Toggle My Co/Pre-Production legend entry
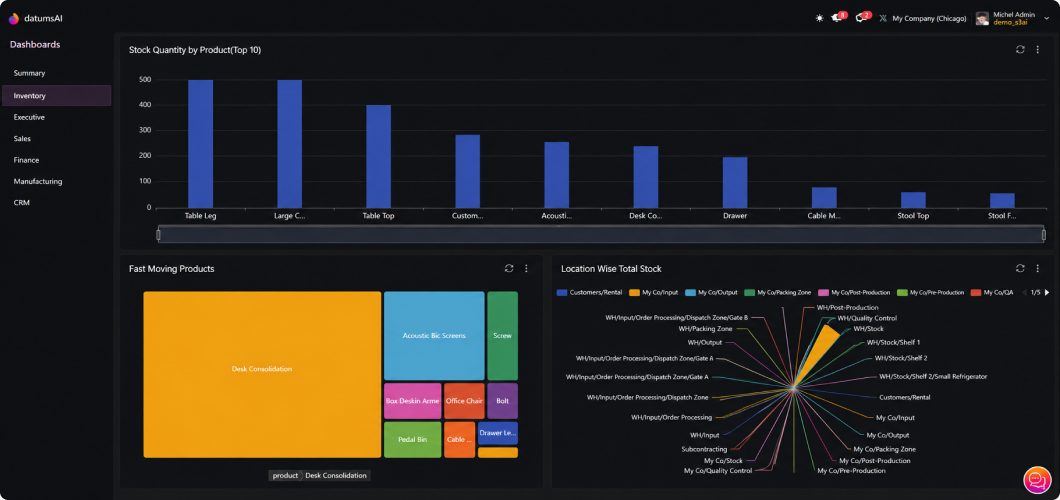Image resolution: width=1060 pixels, height=500 pixels. [930, 293]
